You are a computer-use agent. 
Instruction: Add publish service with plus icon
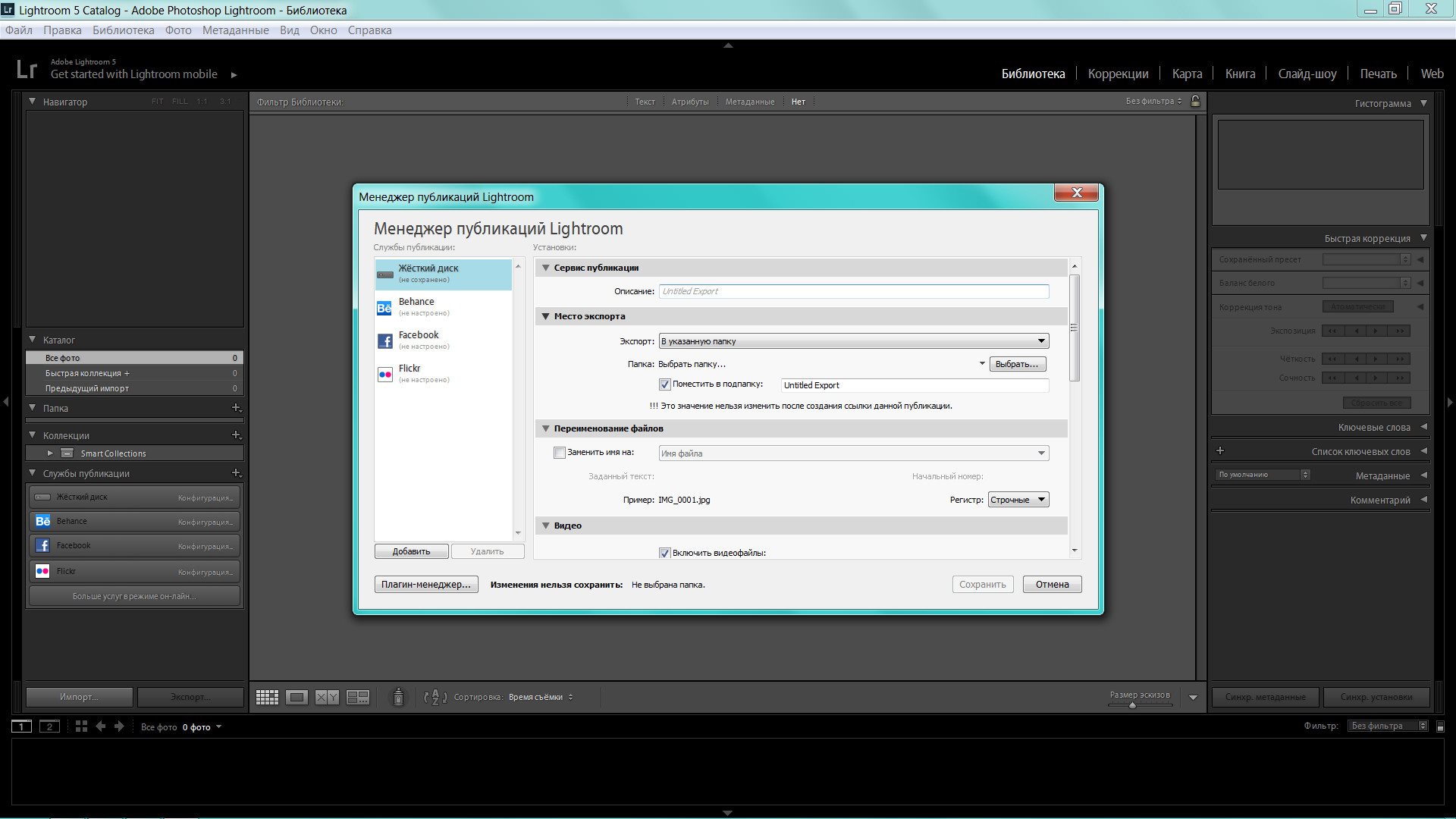[x=236, y=473]
